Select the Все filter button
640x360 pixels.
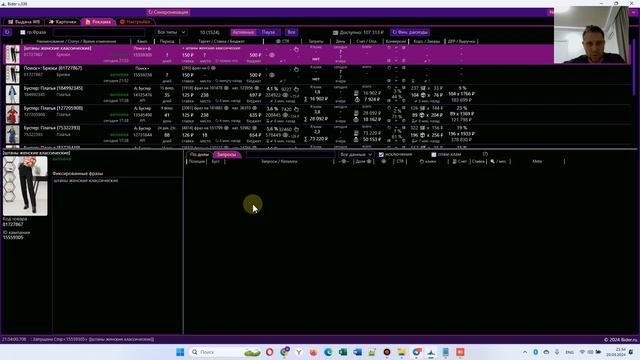point(291,32)
